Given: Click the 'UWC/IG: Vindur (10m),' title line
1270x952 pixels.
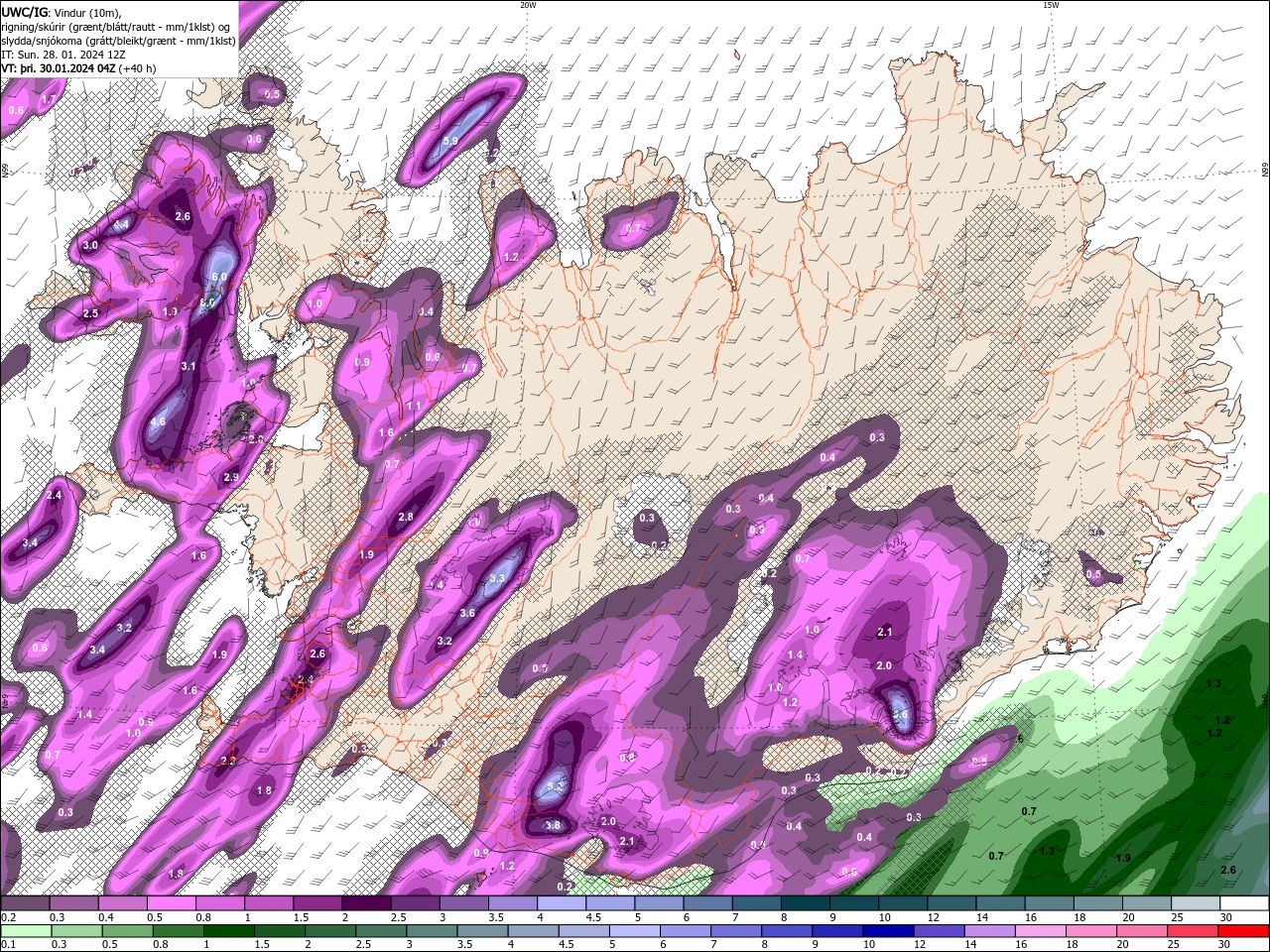Looking at the screenshot, I should [x=62, y=12].
